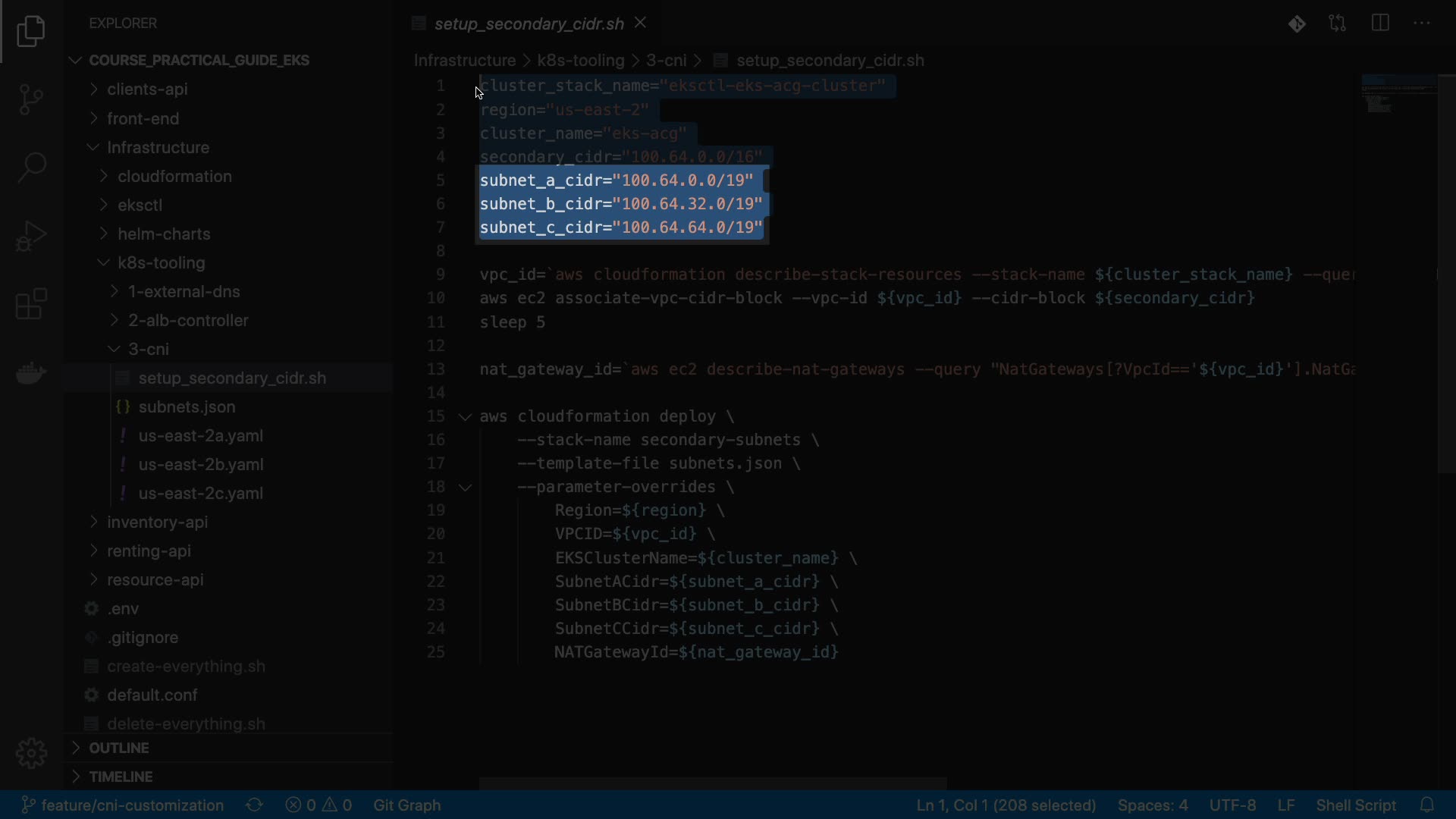This screenshot has height=819, width=1456.
Task: Expand the TIMELINE section
Action: pyautogui.click(x=121, y=777)
